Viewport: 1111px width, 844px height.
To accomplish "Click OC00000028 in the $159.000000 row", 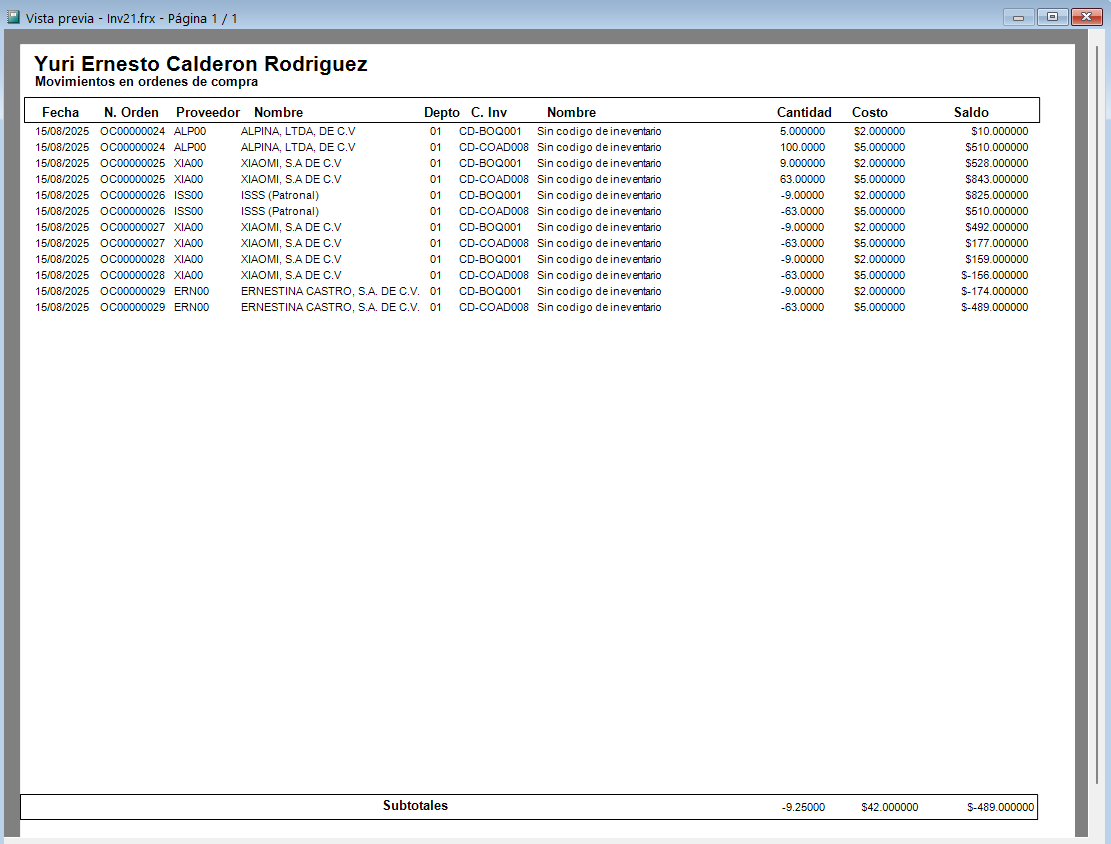I will (x=132, y=259).
